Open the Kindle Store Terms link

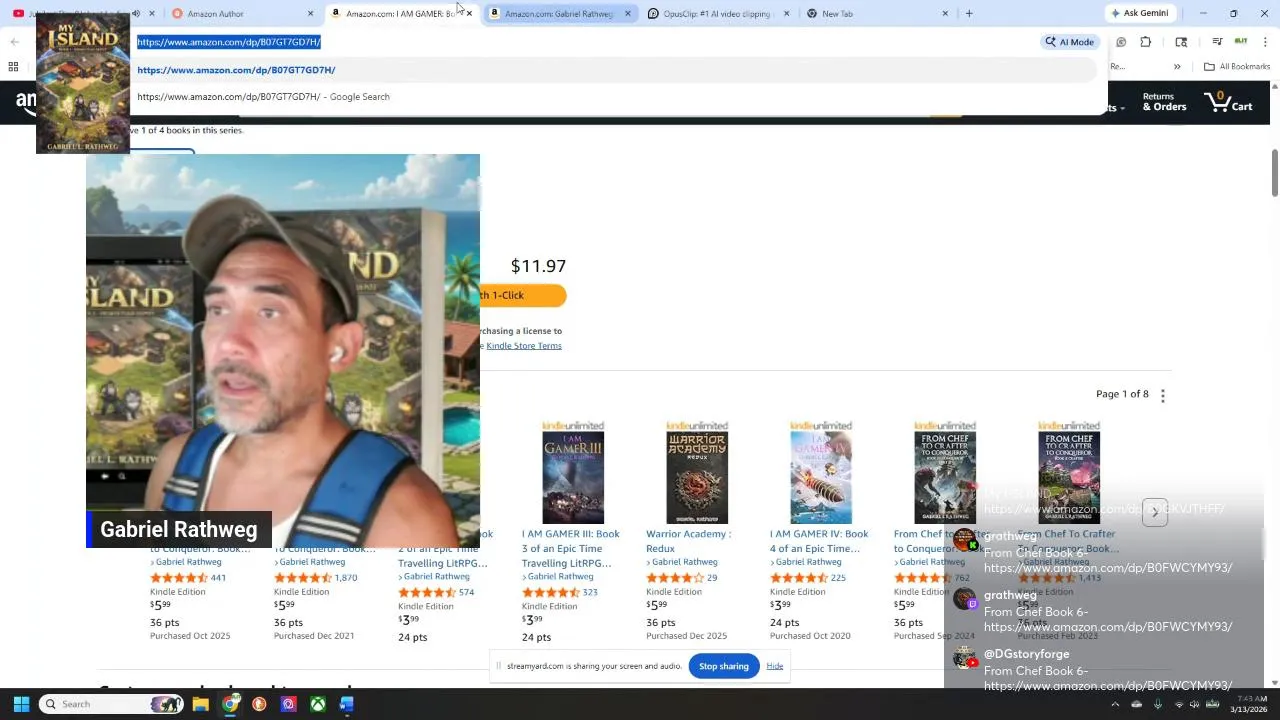[x=524, y=346]
